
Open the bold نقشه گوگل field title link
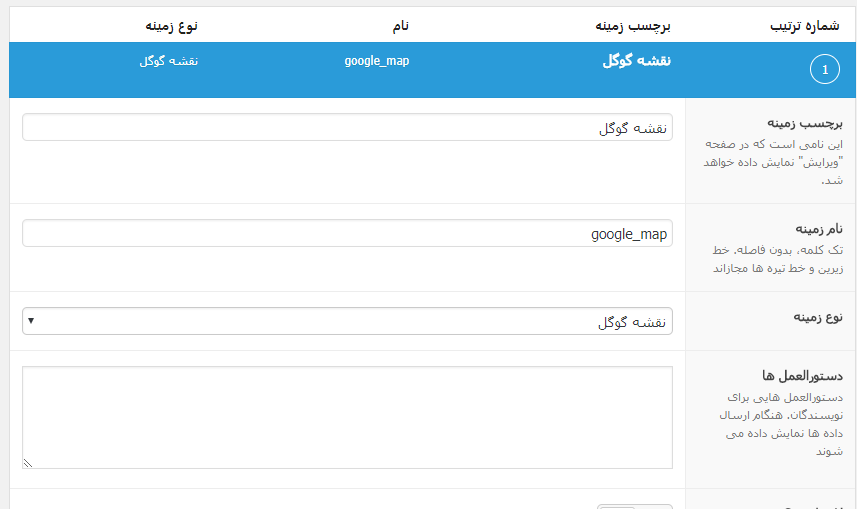coord(636,61)
